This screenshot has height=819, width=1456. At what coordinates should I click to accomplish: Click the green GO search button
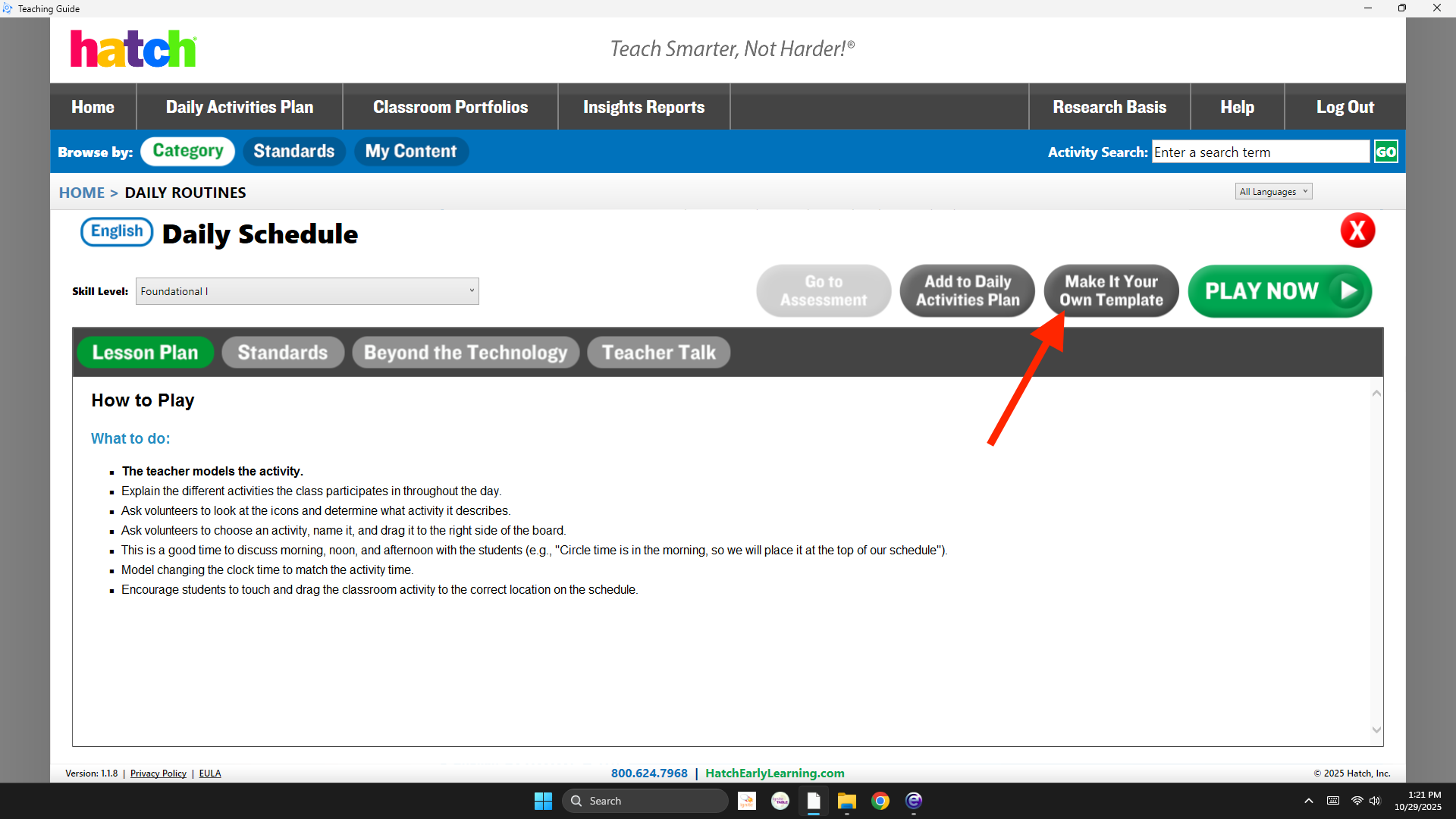click(1385, 152)
